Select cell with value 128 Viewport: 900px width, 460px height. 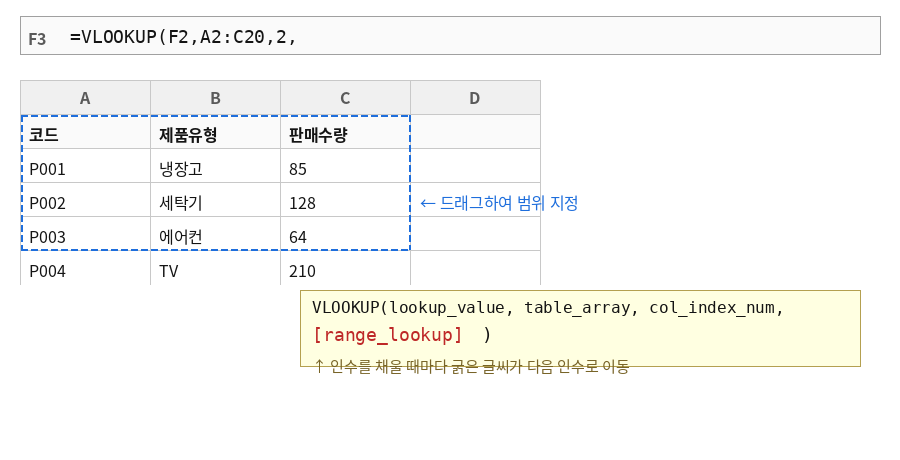pos(345,200)
